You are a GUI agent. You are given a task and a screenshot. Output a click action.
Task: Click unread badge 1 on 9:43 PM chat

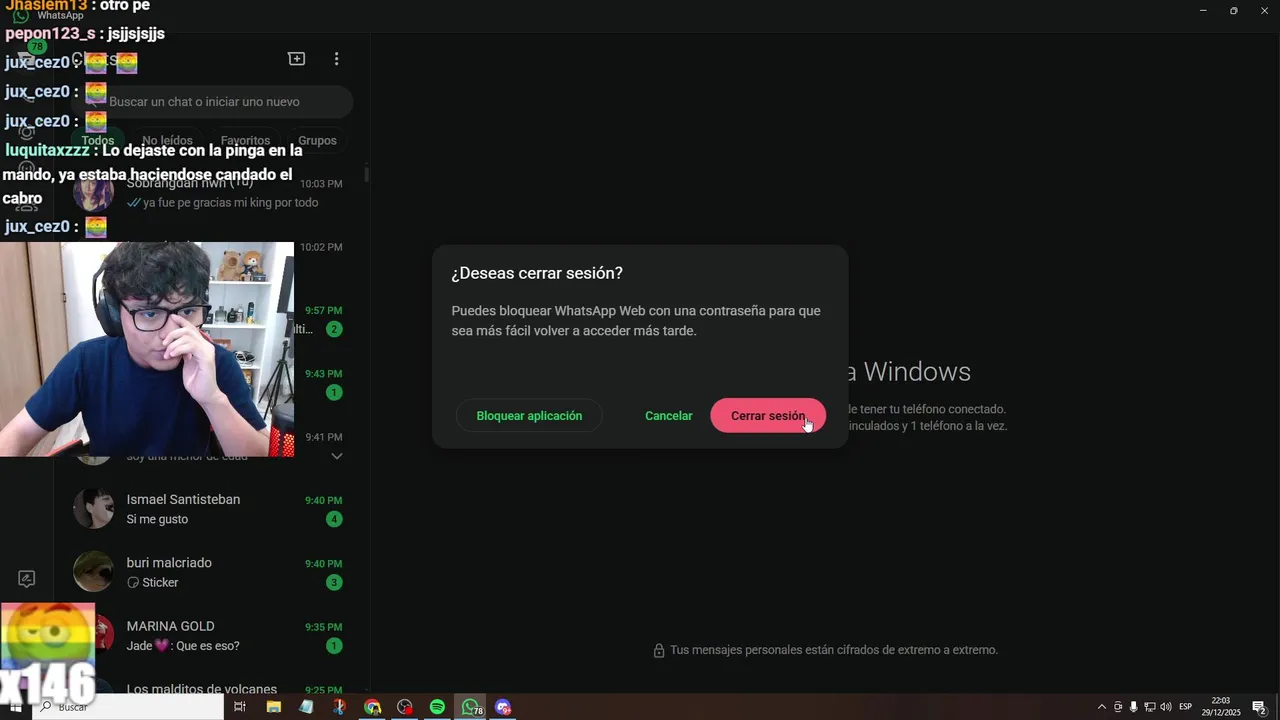pyautogui.click(x=334, y=392)
